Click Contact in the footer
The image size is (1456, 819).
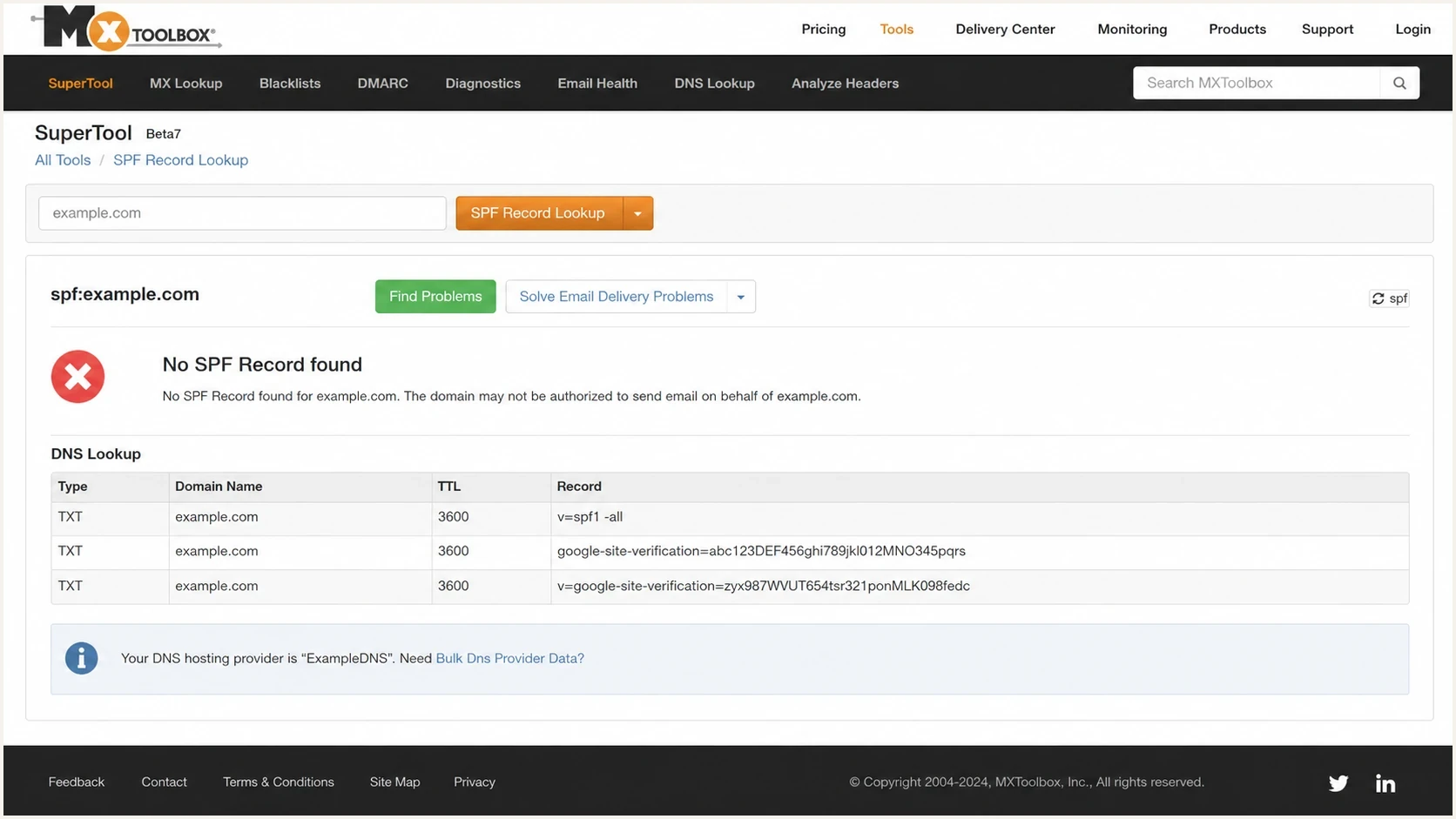[164, 782]
